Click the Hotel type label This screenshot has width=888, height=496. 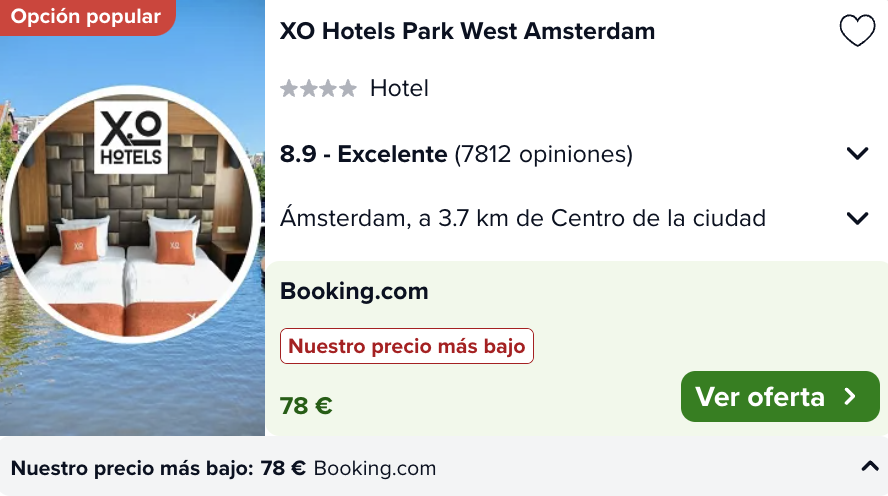click(x=399, y=88)
